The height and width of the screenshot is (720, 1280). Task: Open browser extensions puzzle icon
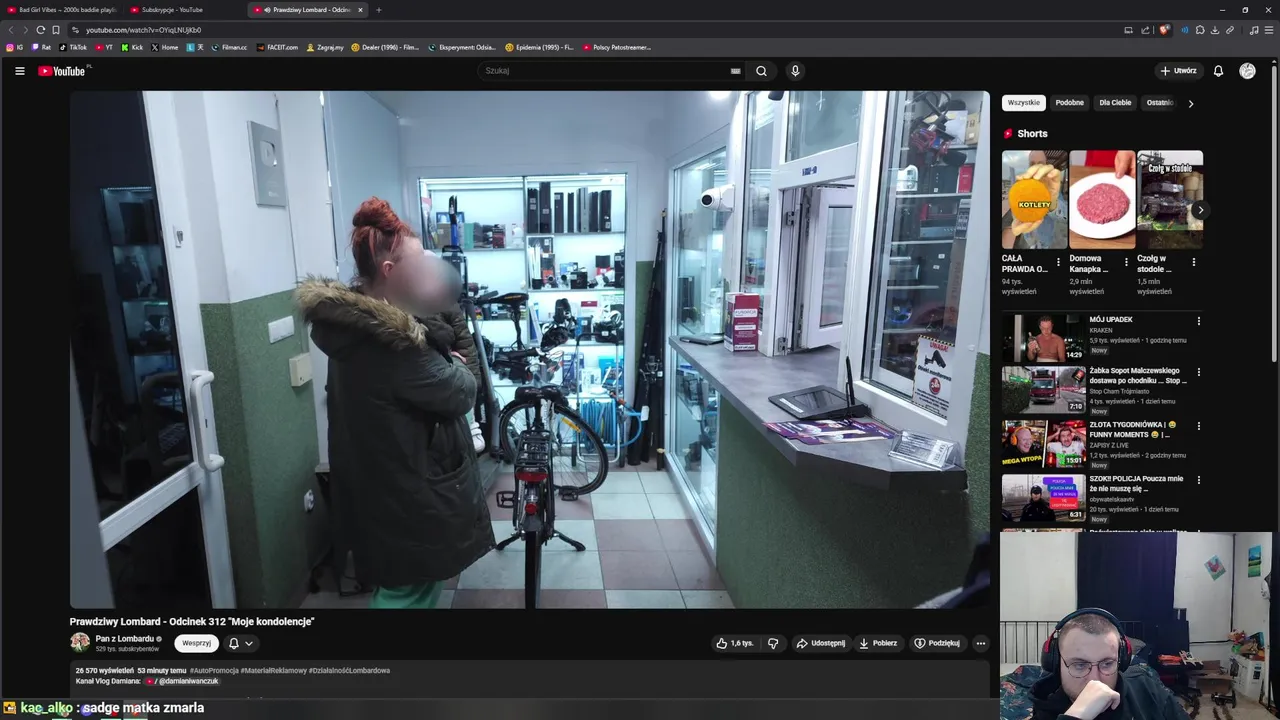[1200, 30]
